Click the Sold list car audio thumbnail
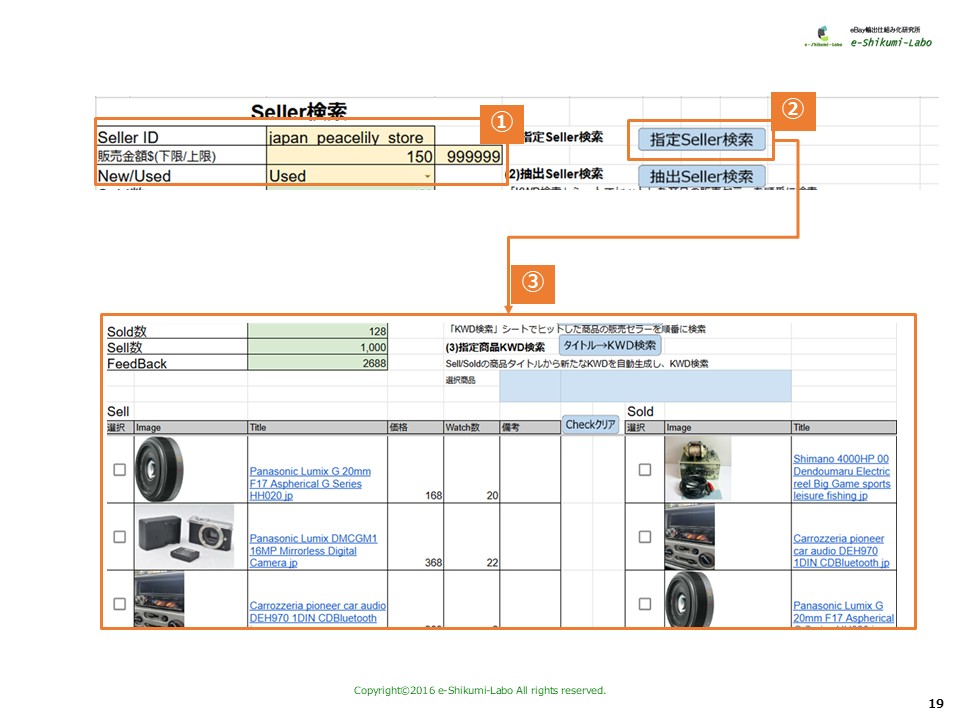 (689, 536)
